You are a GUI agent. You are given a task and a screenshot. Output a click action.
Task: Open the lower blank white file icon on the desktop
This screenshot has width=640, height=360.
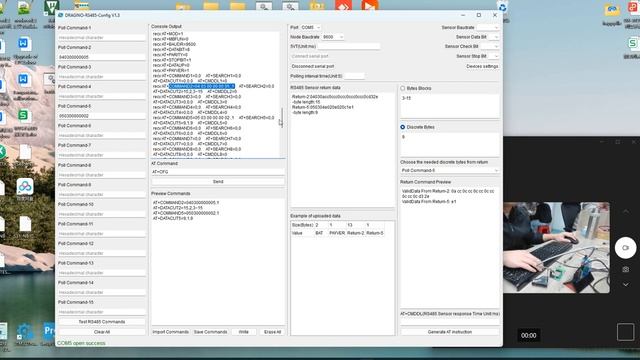point(25,224)
